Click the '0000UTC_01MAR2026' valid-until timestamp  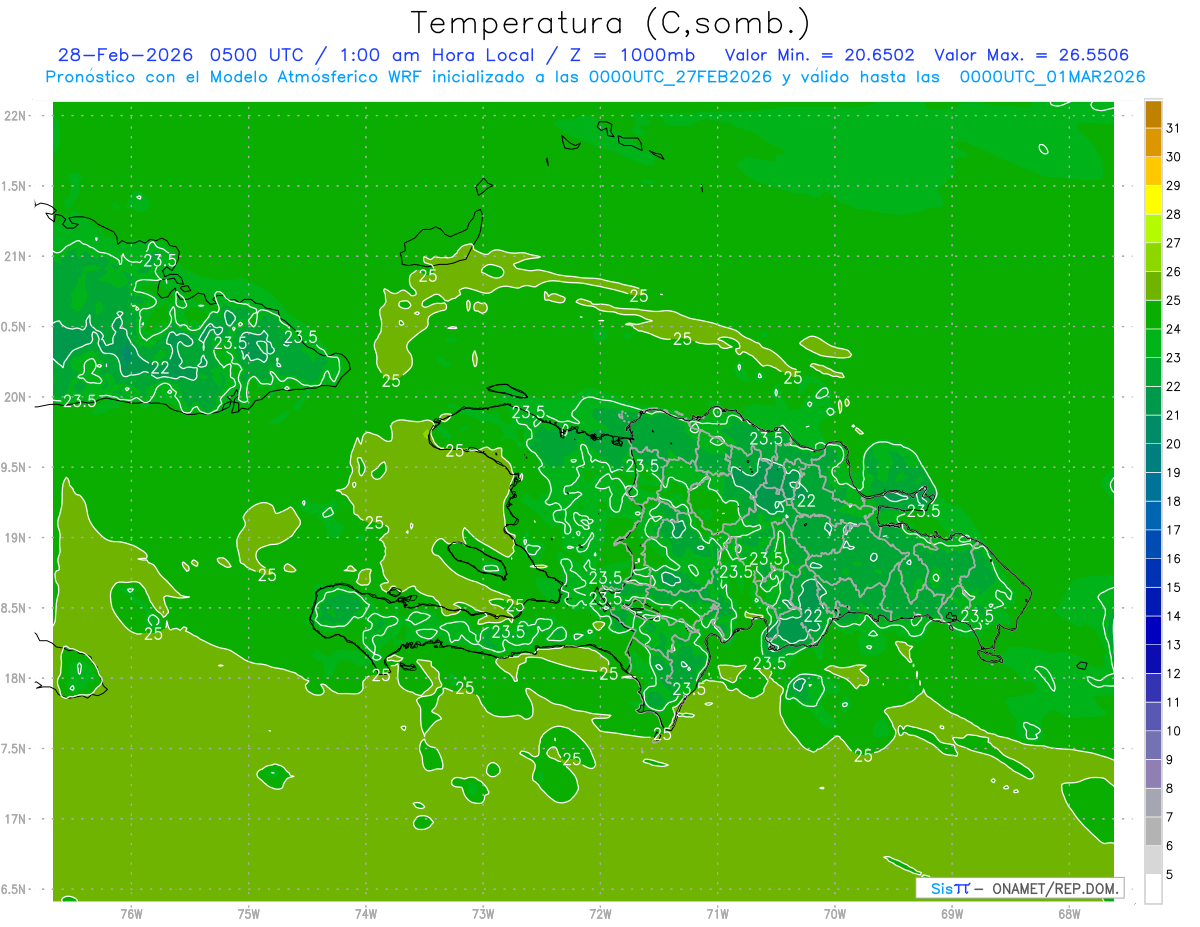(x=1052, y=77)
